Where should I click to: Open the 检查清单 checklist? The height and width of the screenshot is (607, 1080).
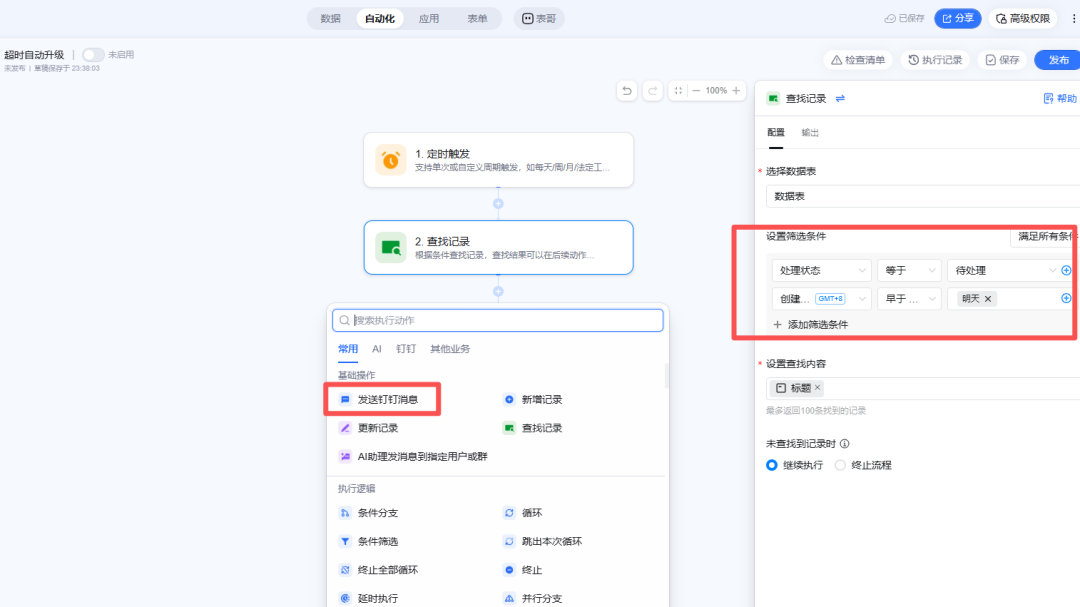click(858, 60)
